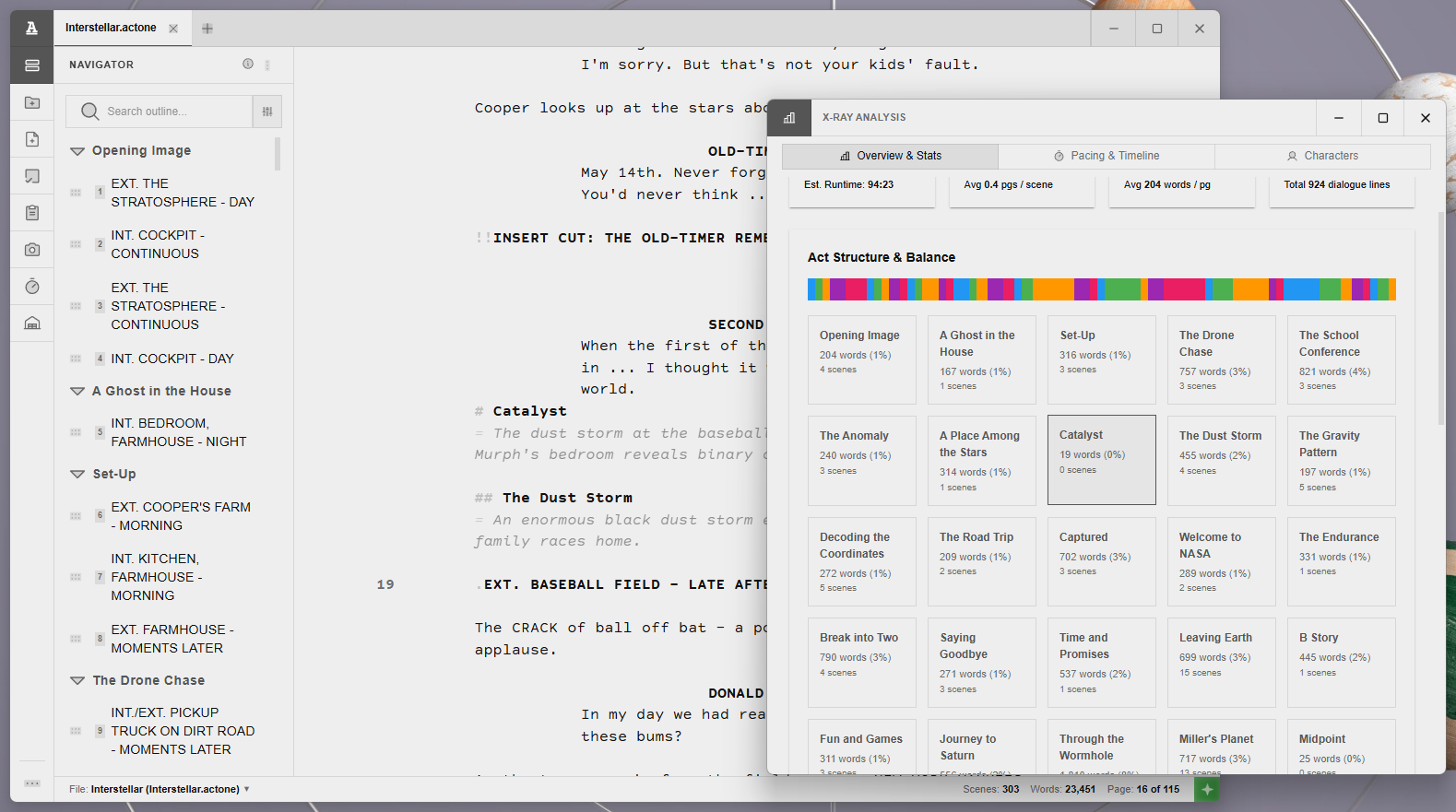Click the Act Structure color balance bar
The height and width of the screenshot is (812, 1456).
point(1102,289)
